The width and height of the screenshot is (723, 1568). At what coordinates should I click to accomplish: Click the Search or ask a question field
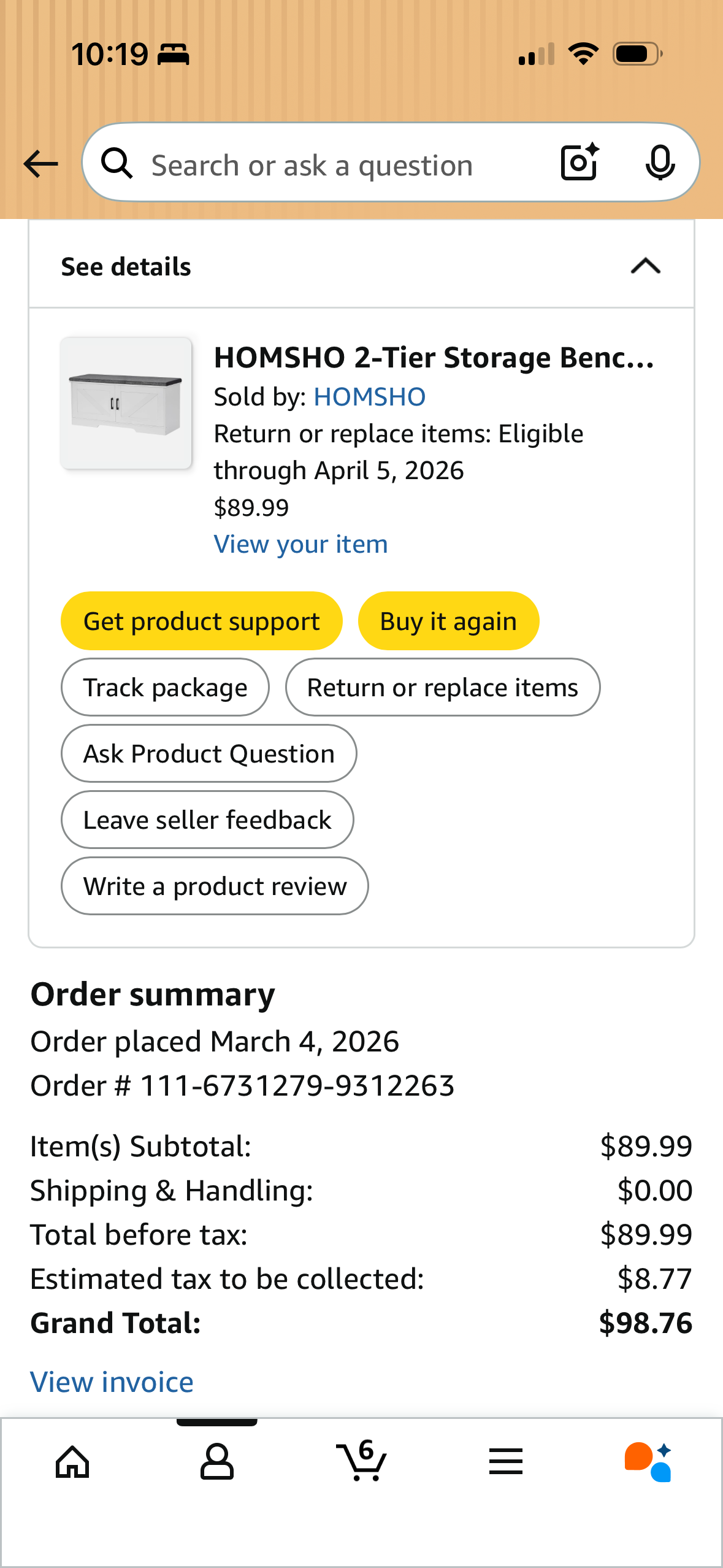coord(343,165)
